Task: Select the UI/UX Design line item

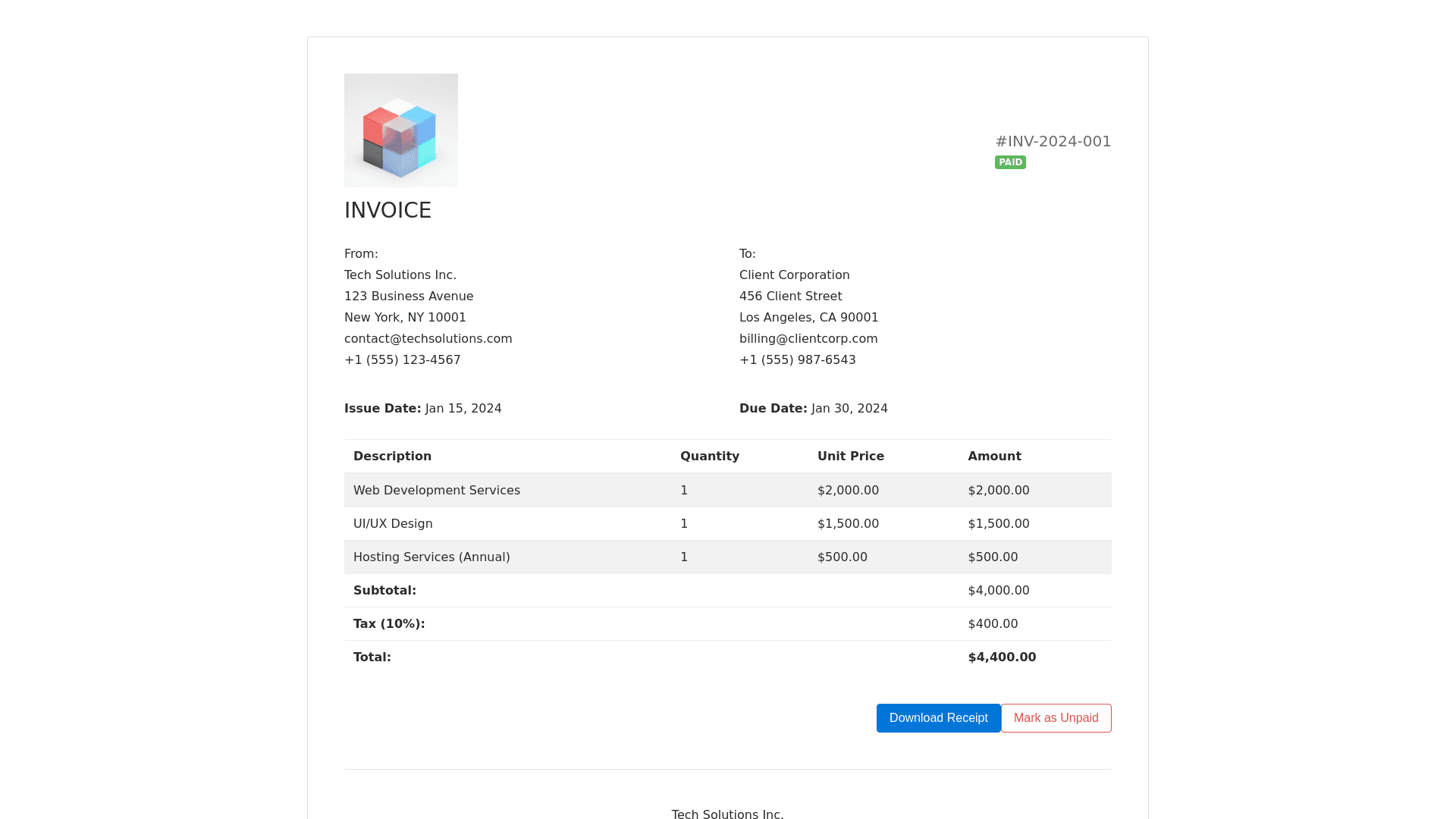Action: point(393,524)
